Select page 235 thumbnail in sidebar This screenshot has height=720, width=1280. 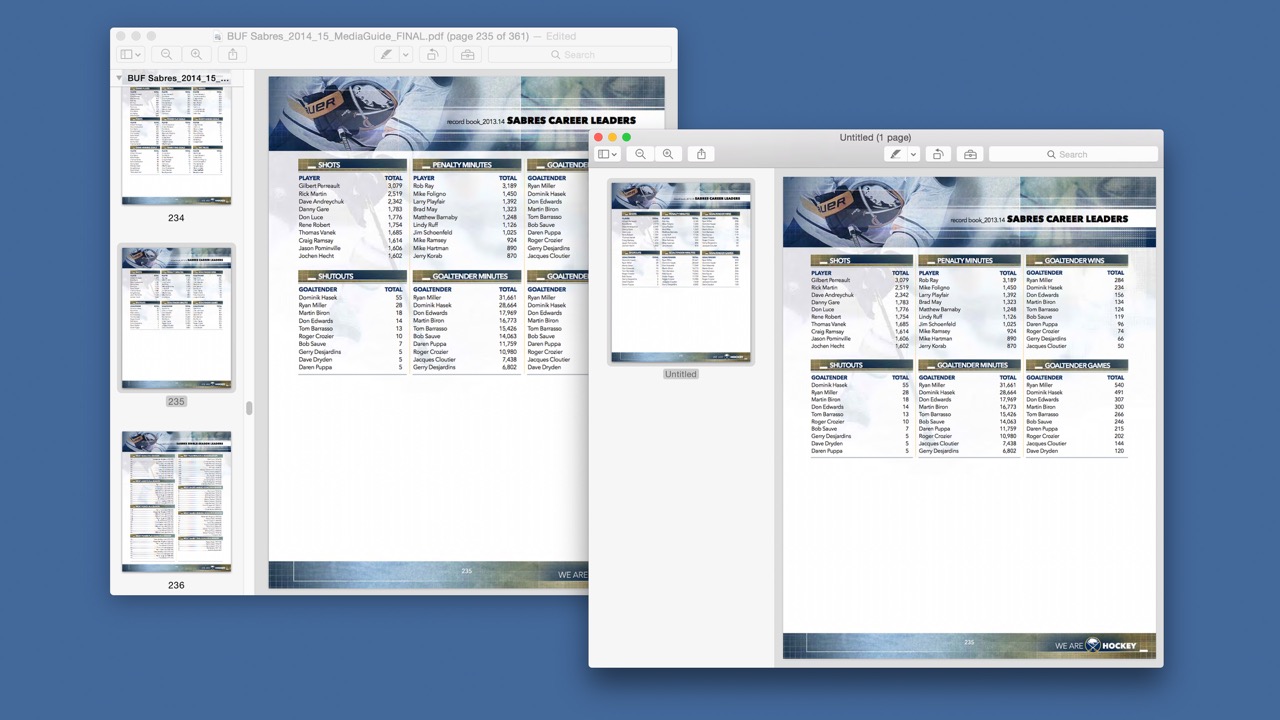click(x=176, y=318)
